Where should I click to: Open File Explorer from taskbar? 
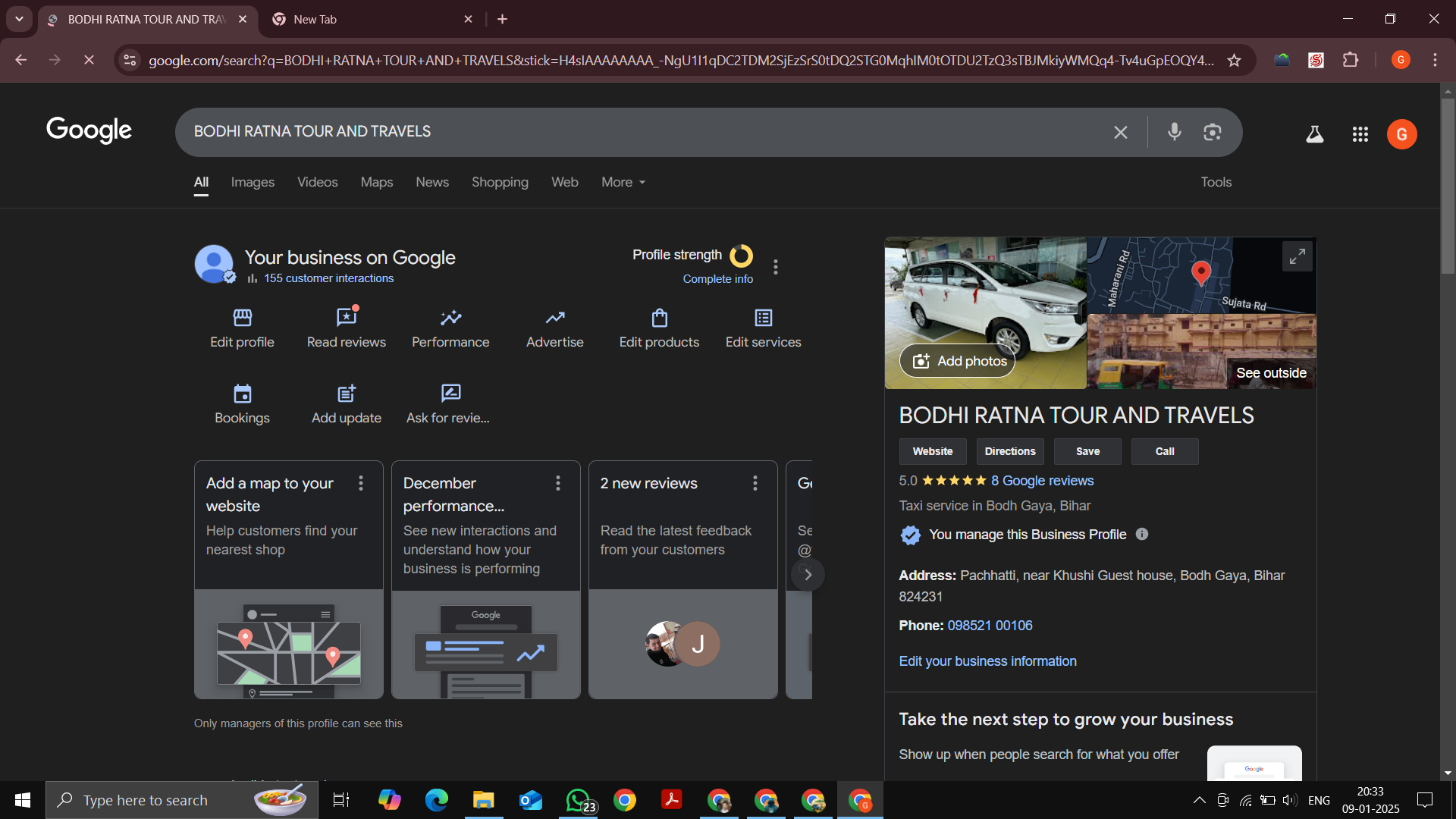[x=484, y=801]
